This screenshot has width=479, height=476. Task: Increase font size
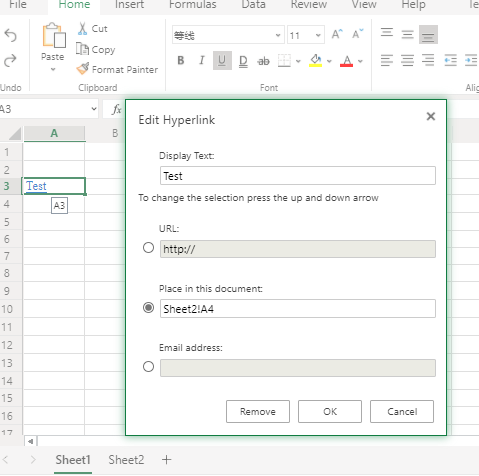tap(337, 34)
